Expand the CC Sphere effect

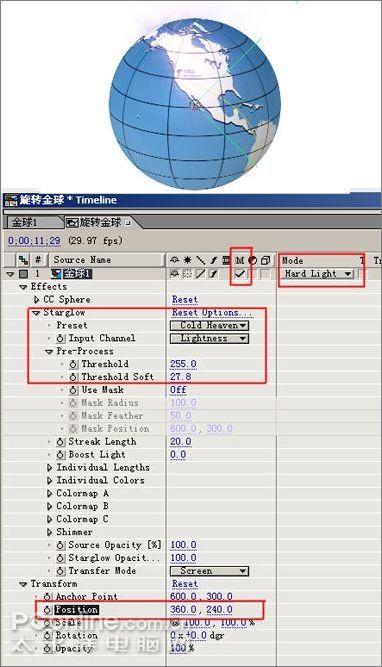[x=37, y=300]
